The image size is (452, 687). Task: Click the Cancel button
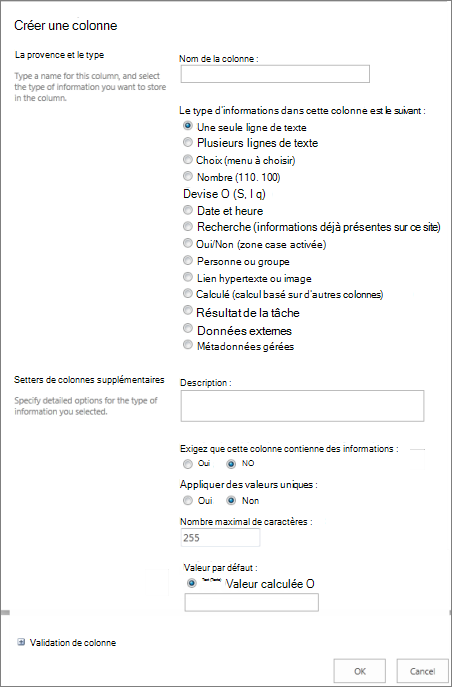(x=422, y=671)
